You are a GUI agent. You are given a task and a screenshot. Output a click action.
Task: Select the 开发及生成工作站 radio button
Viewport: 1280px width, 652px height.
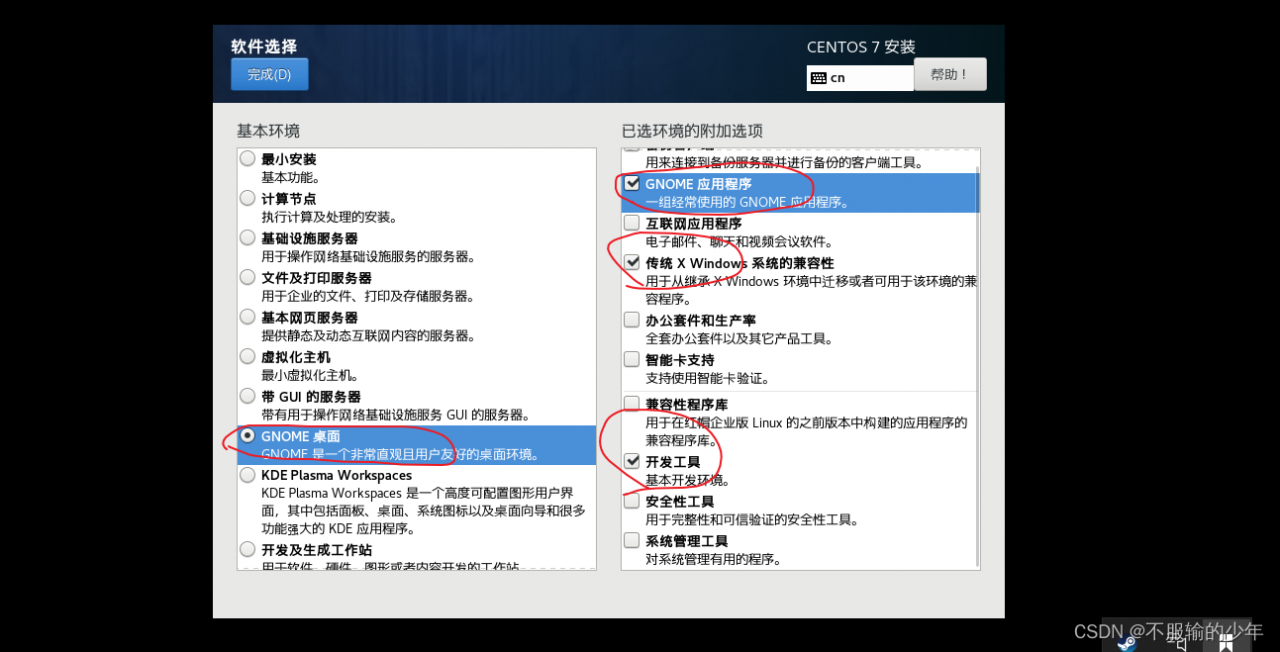pyautogui.click(x=248, y=549)
